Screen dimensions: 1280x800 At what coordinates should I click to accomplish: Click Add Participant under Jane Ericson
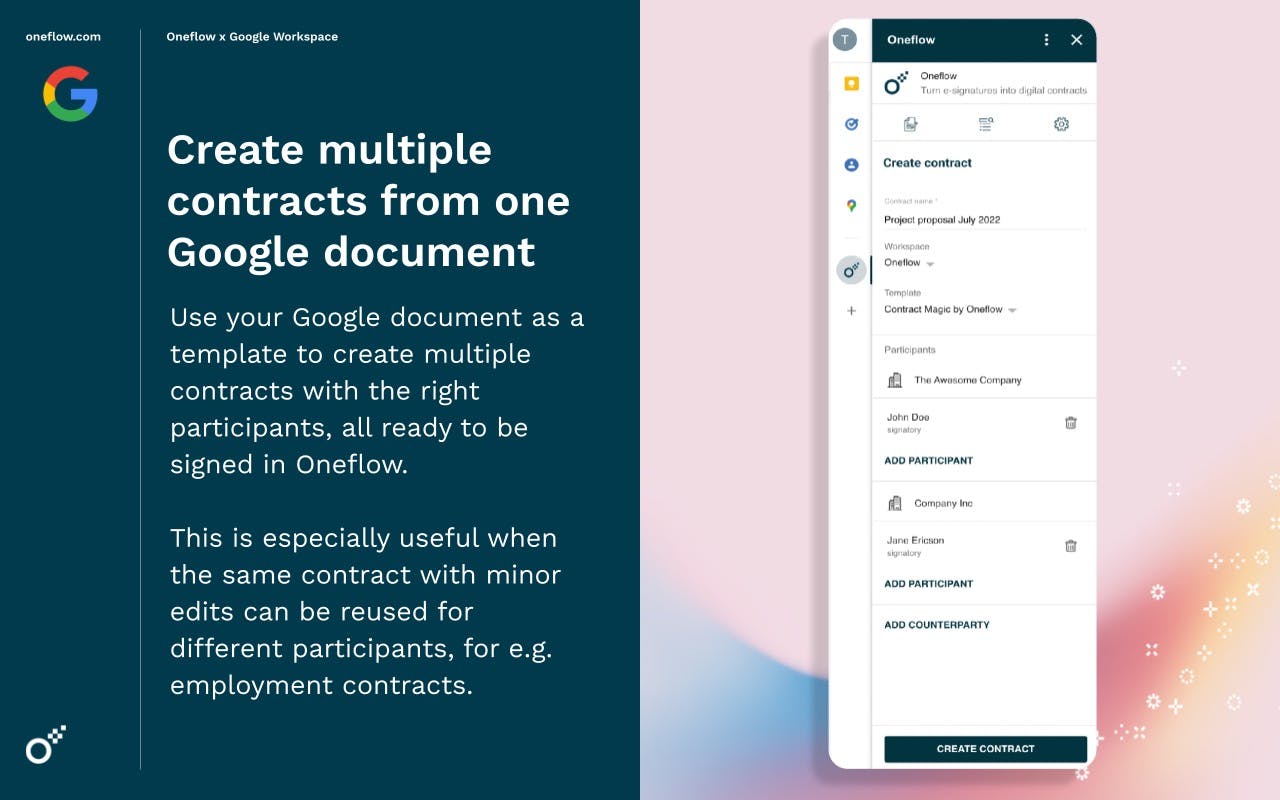pos(928,584)
